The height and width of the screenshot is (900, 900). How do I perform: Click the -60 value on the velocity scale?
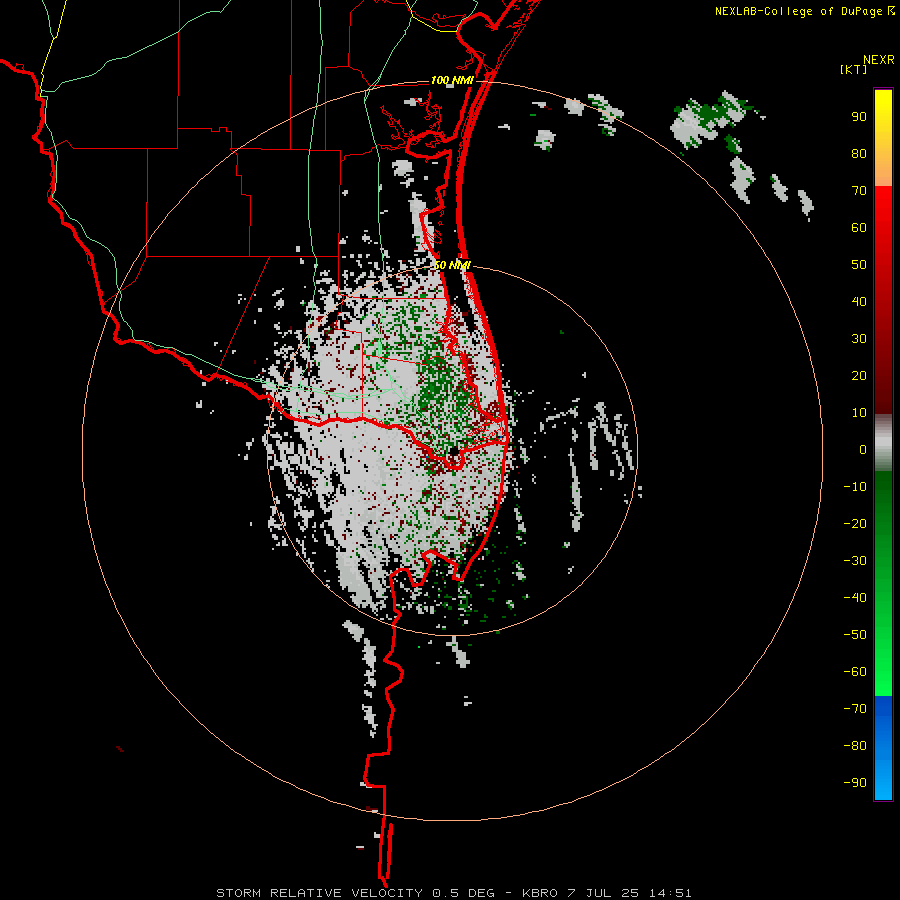click(x=855, y=672)
